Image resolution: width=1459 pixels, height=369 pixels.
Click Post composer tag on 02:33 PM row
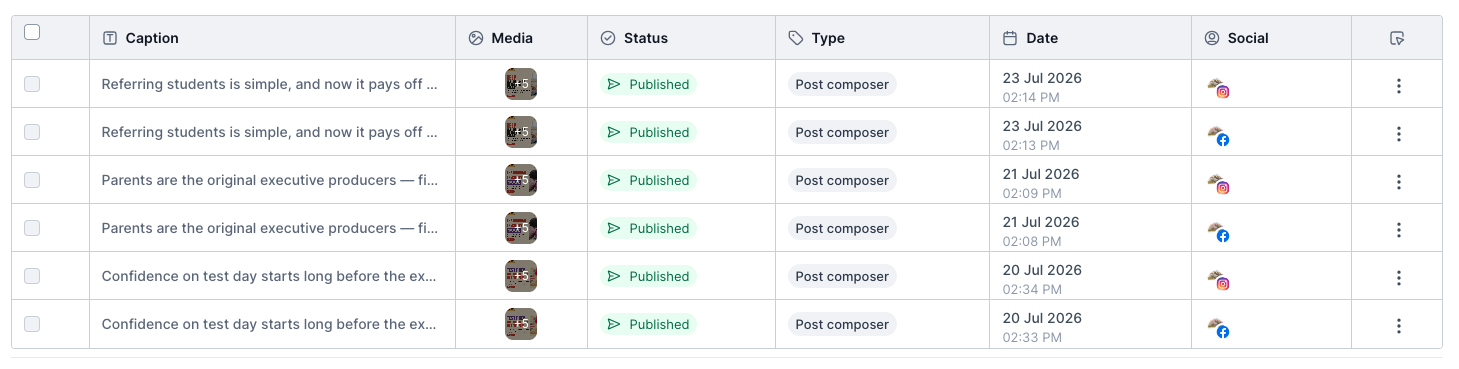click(842, 324)
